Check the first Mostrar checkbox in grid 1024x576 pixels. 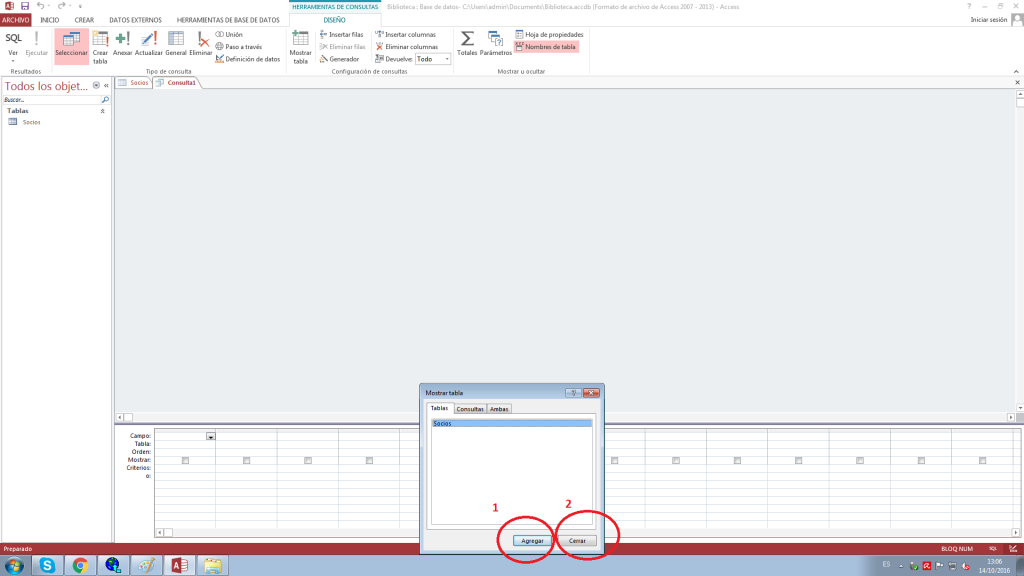pos(185,460)
